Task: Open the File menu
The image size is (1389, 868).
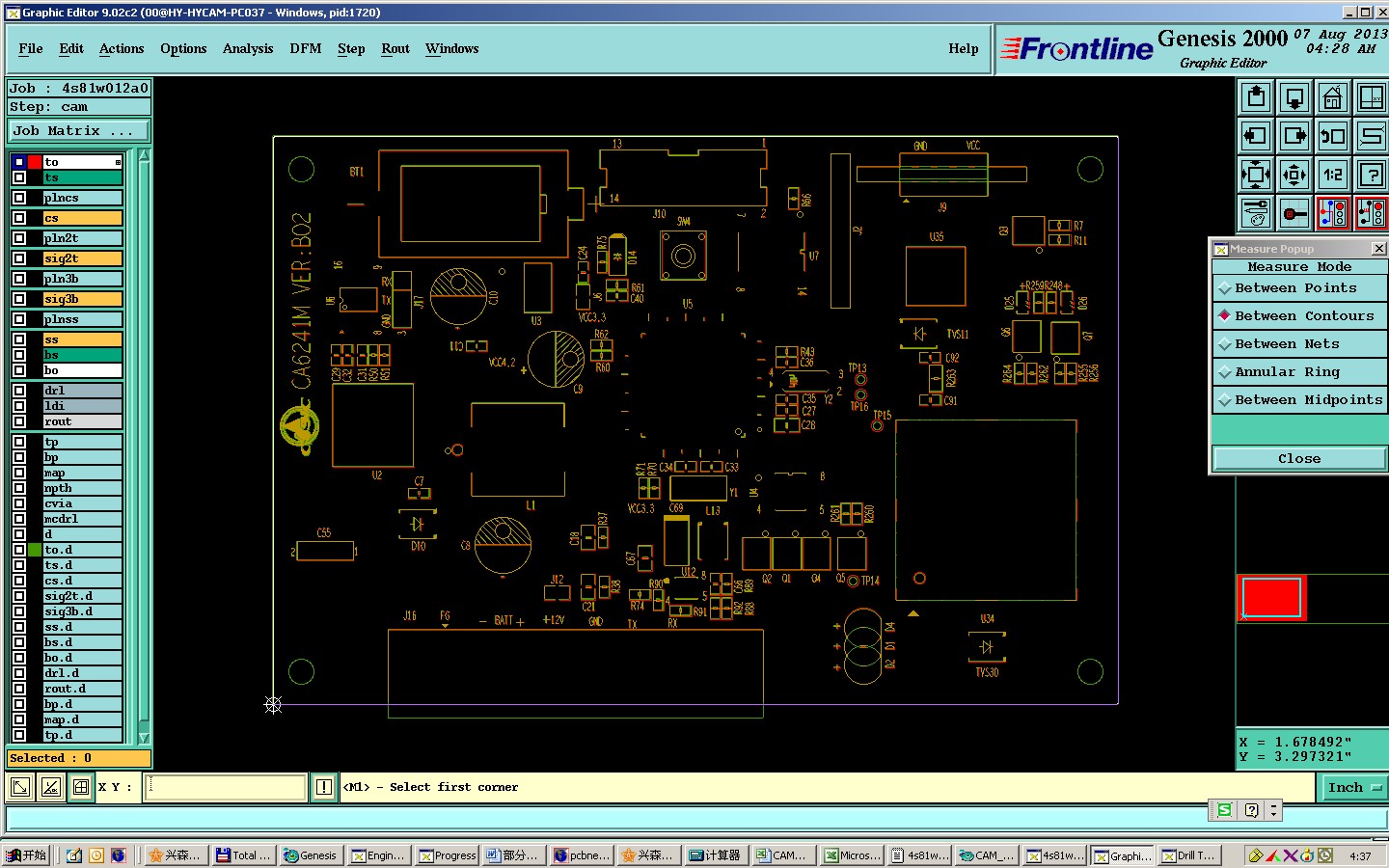Action: 31,48
